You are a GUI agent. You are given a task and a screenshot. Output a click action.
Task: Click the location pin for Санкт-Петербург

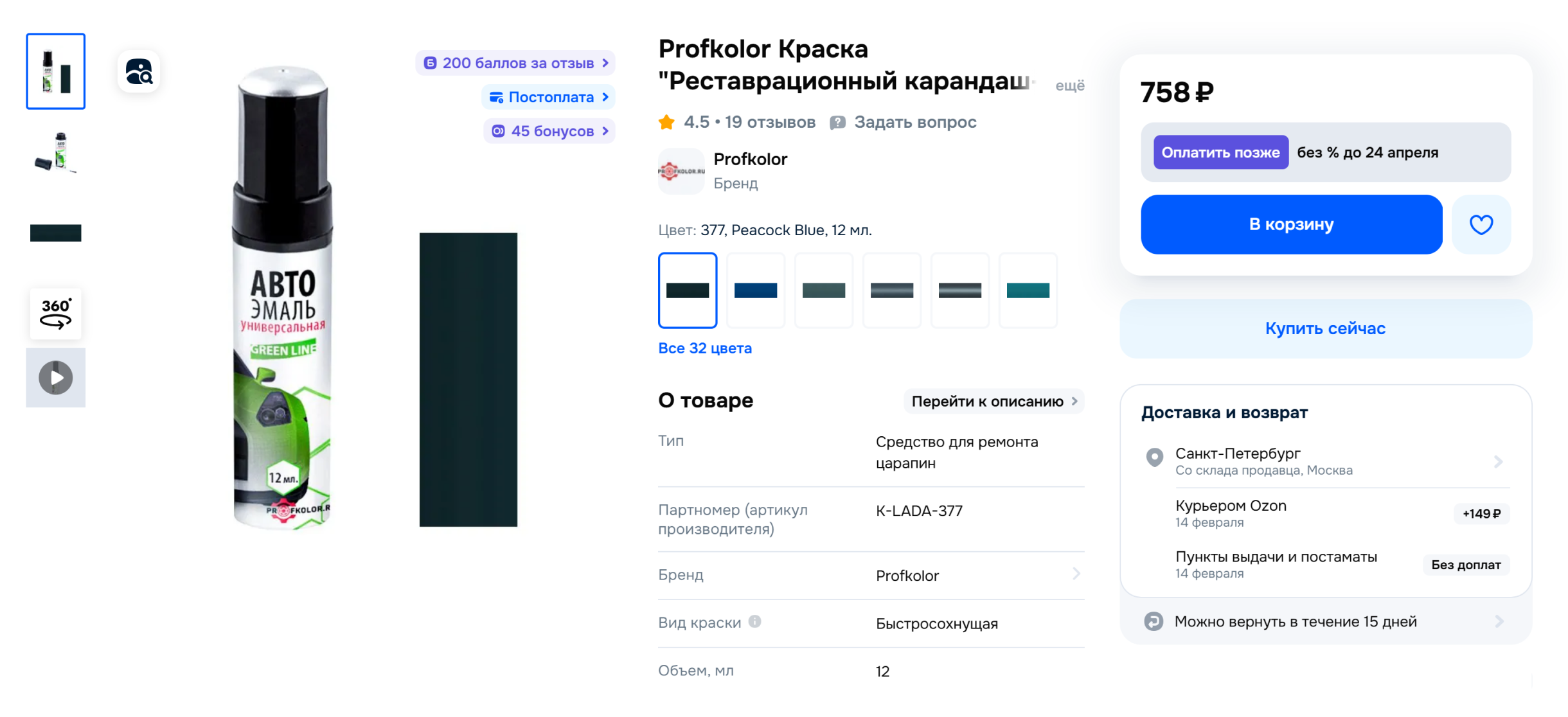point(1154,457)
